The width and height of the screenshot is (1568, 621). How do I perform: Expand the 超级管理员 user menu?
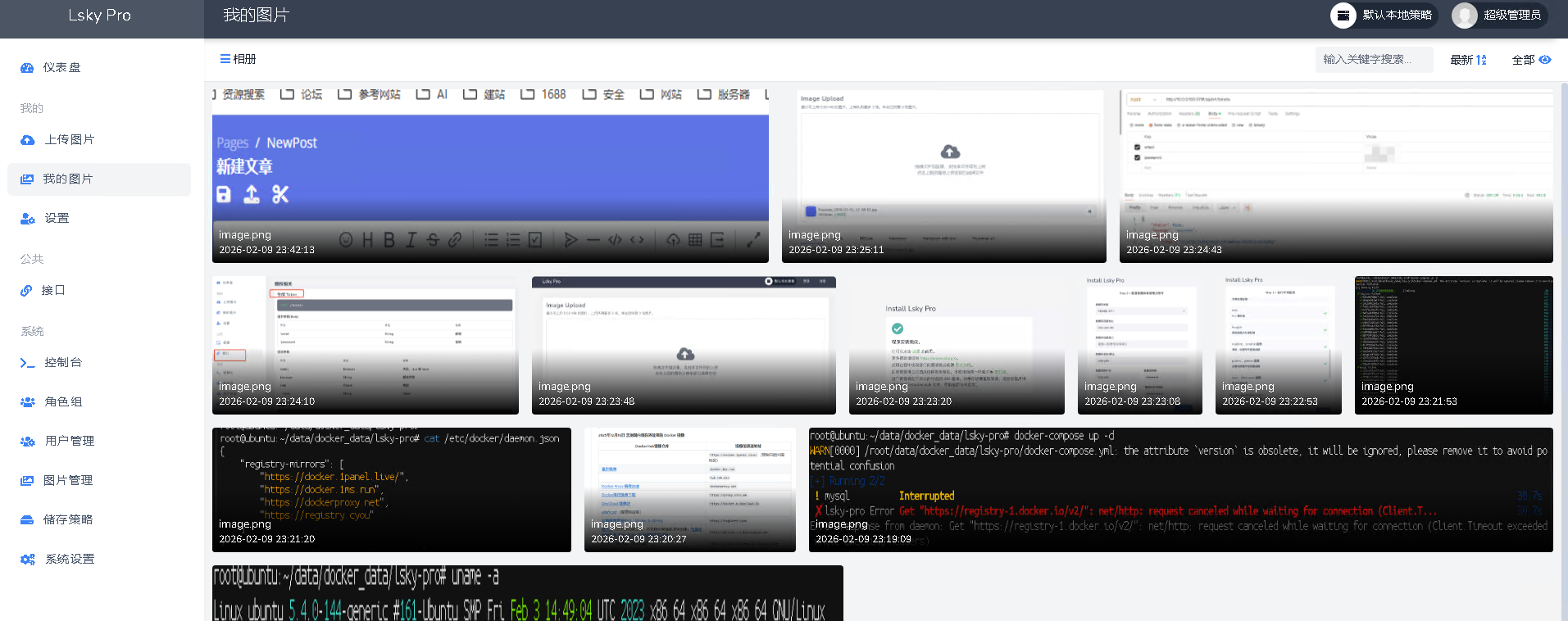tap(1499, 15)
